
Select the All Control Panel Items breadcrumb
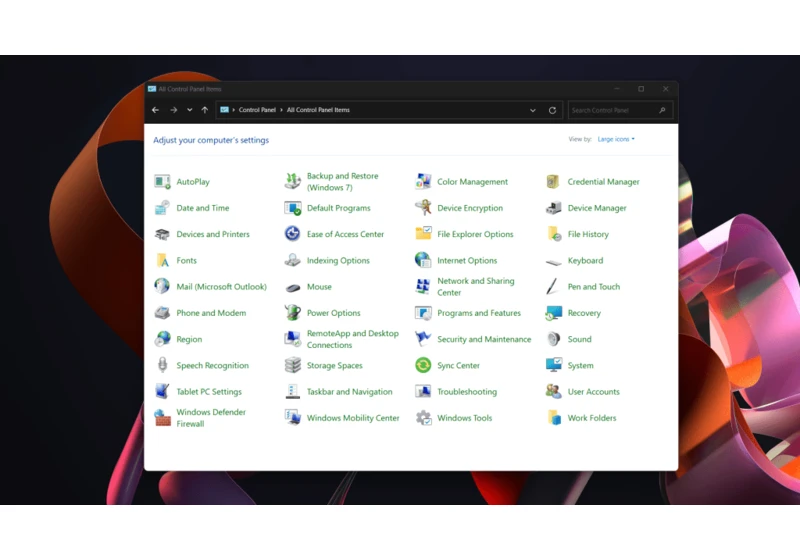pos(318,110)
